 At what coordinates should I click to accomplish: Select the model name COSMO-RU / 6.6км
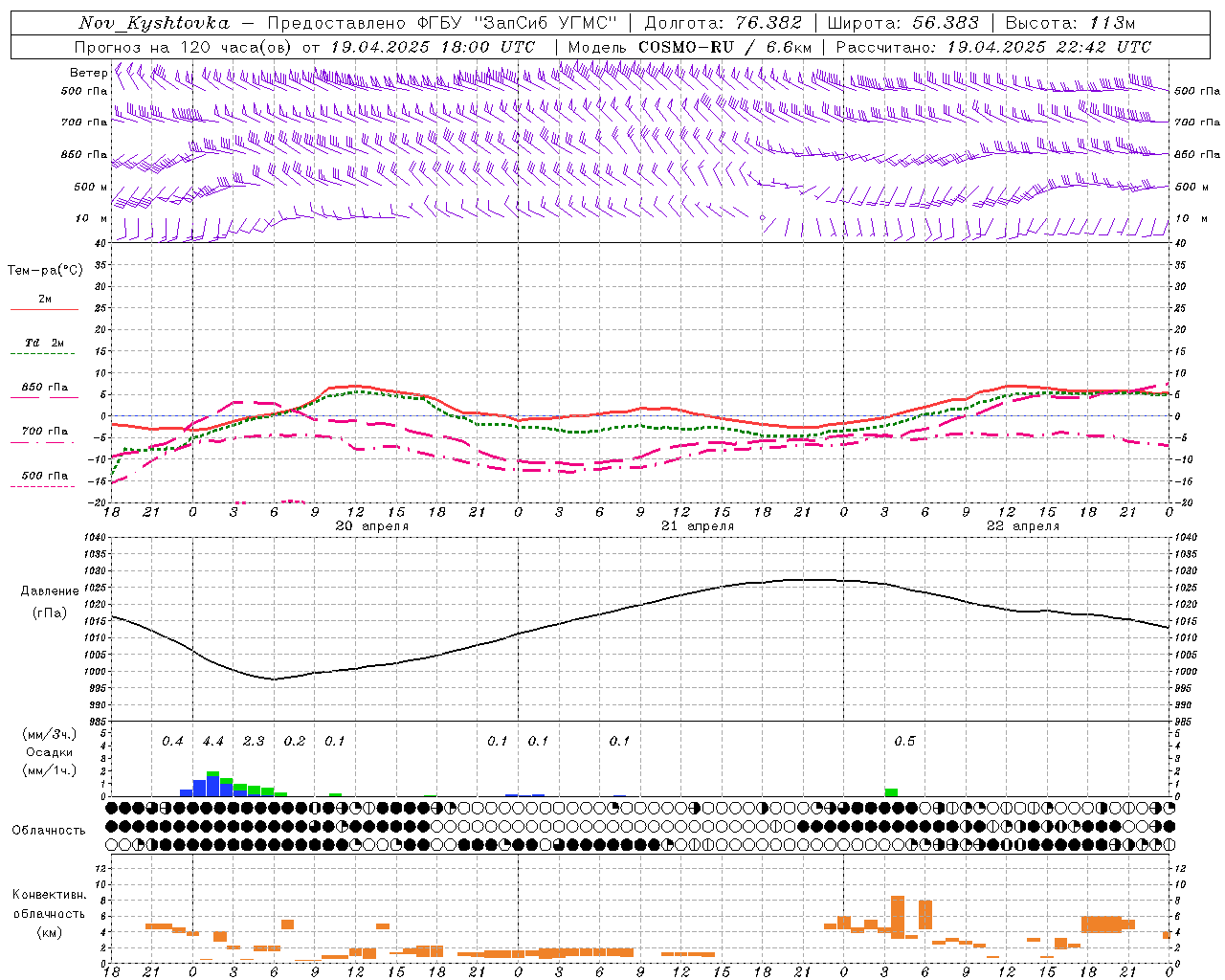click(x=724, y=47)
